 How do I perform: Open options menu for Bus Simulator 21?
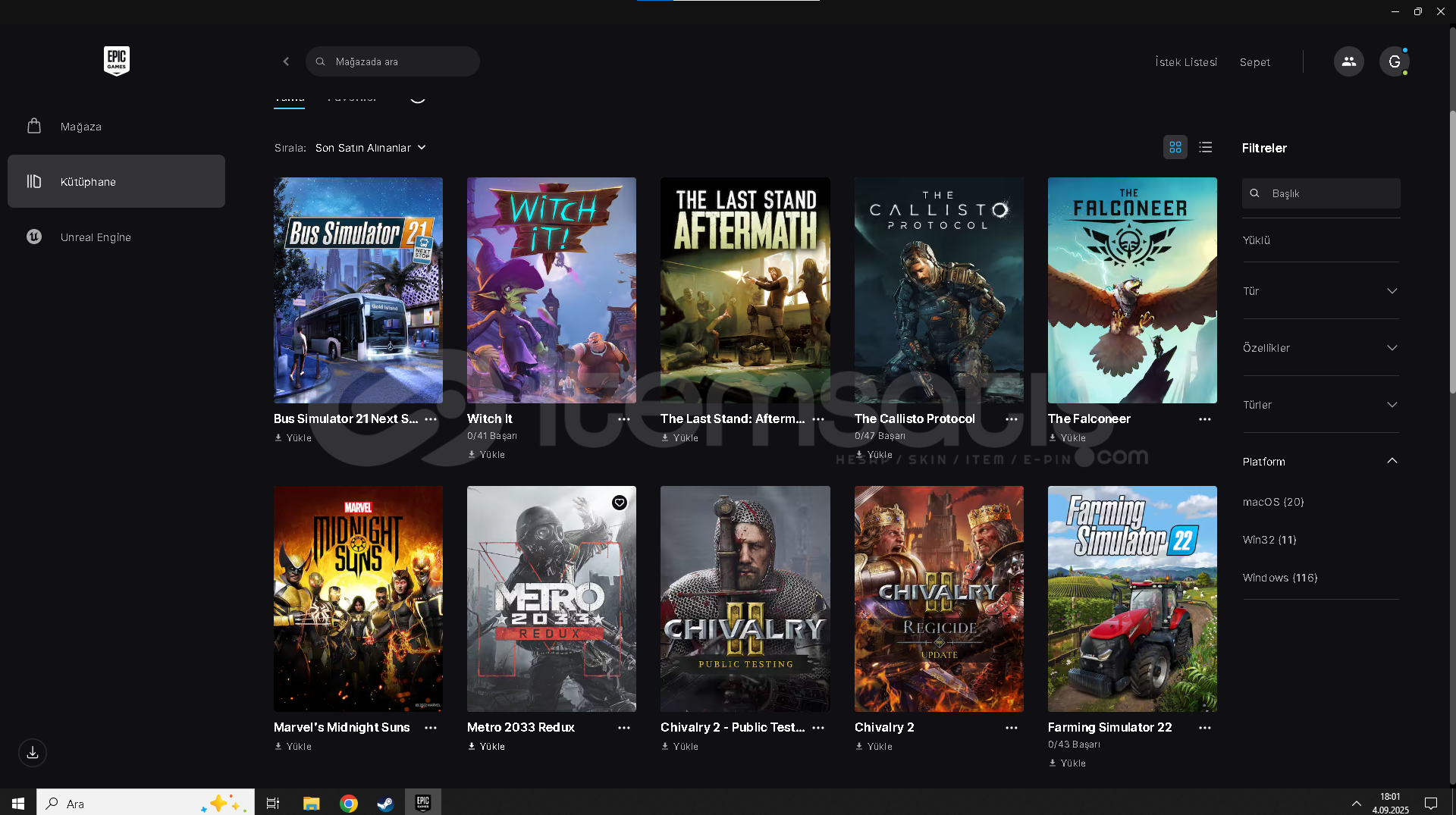(431, 418)
